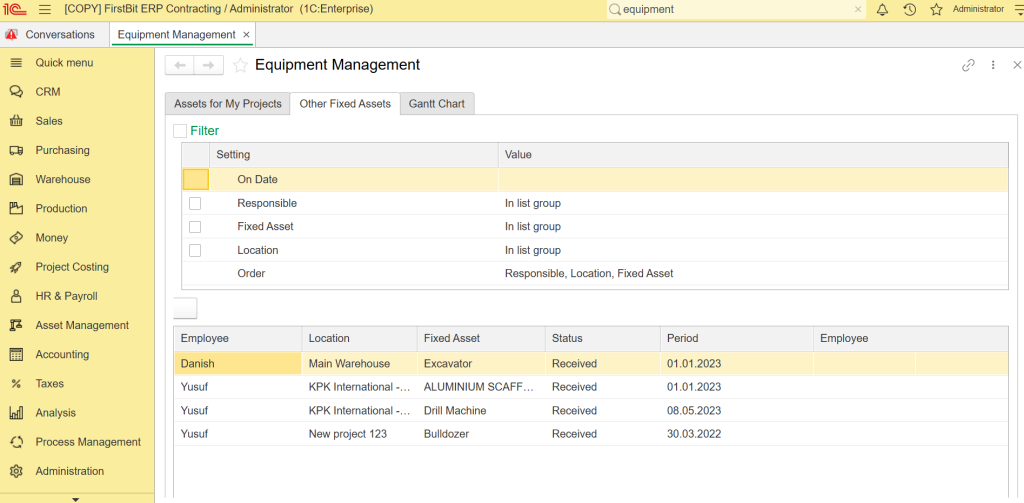Image resolution: width=1024 pixels, height=503 pixels.
Task: Click the Administrator user name
Action: [x=978, y=9]
